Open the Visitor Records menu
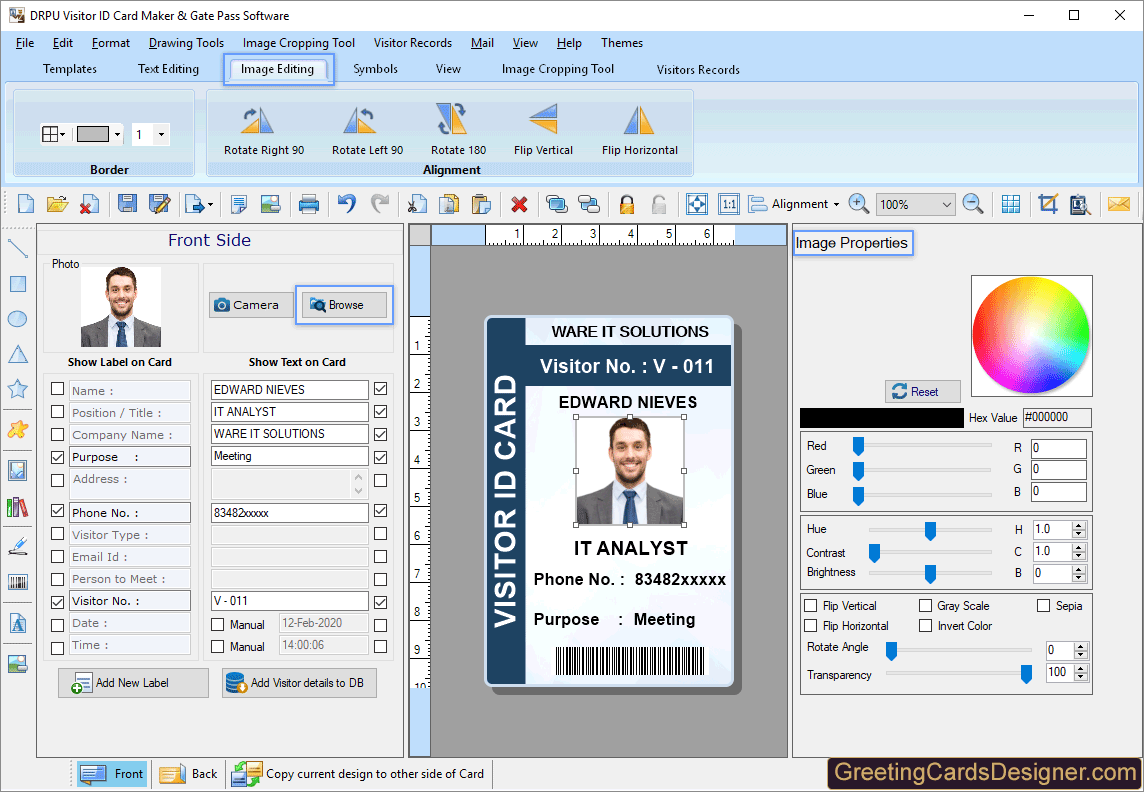 click(x=413, y=43)
